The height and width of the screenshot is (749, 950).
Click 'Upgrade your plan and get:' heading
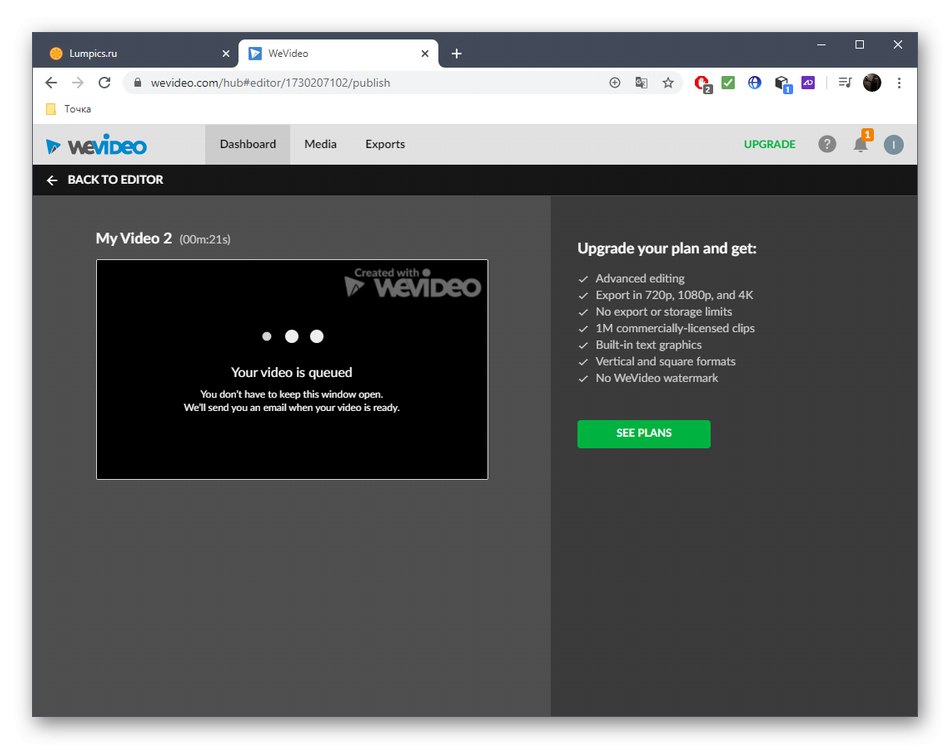(666, 248)
